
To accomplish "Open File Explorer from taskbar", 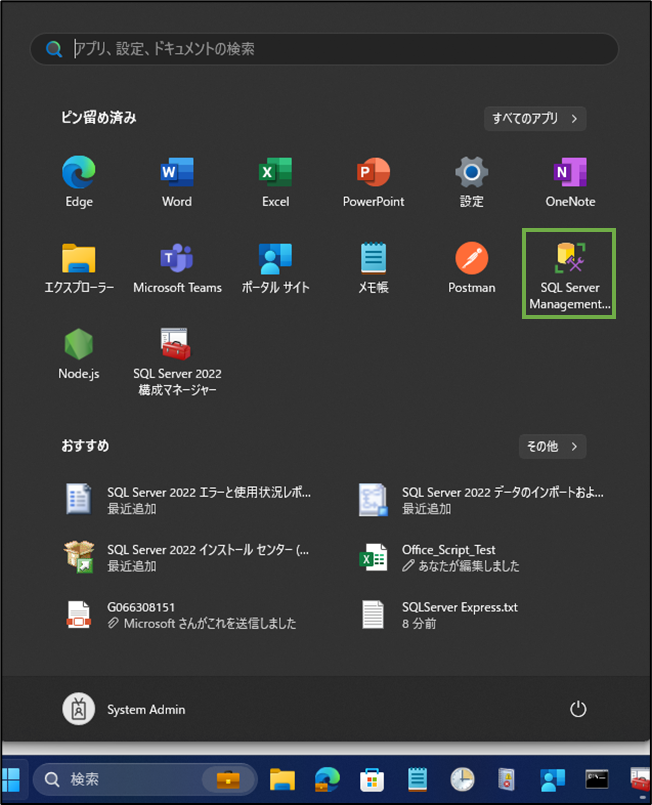I will coord(282,779).
